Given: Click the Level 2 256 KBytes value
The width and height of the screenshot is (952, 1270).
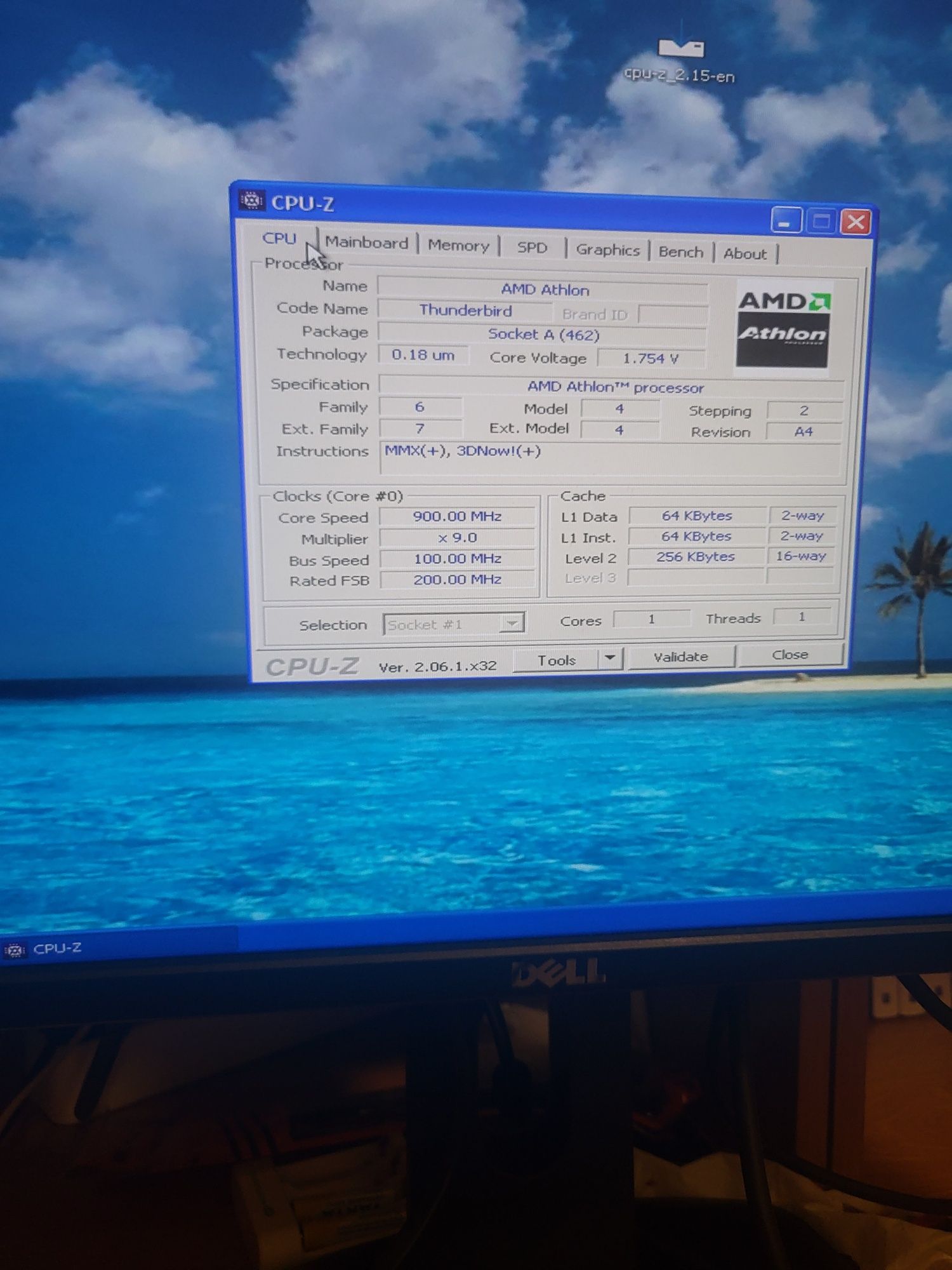Looking at the screenshot, I should pos(696,556).
